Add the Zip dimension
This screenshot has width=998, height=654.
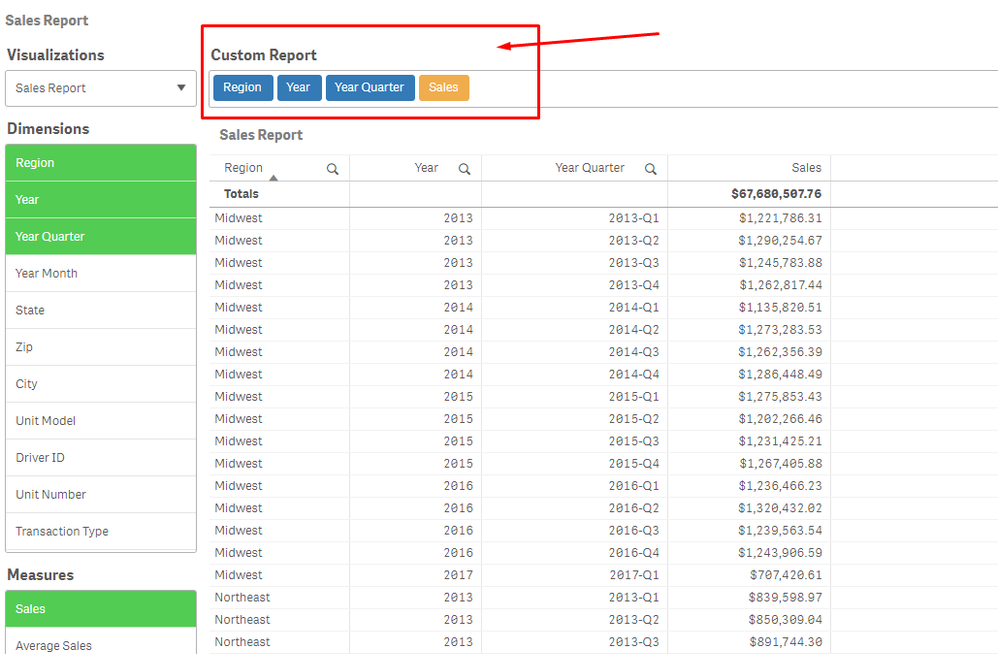[x=101, y=347]
